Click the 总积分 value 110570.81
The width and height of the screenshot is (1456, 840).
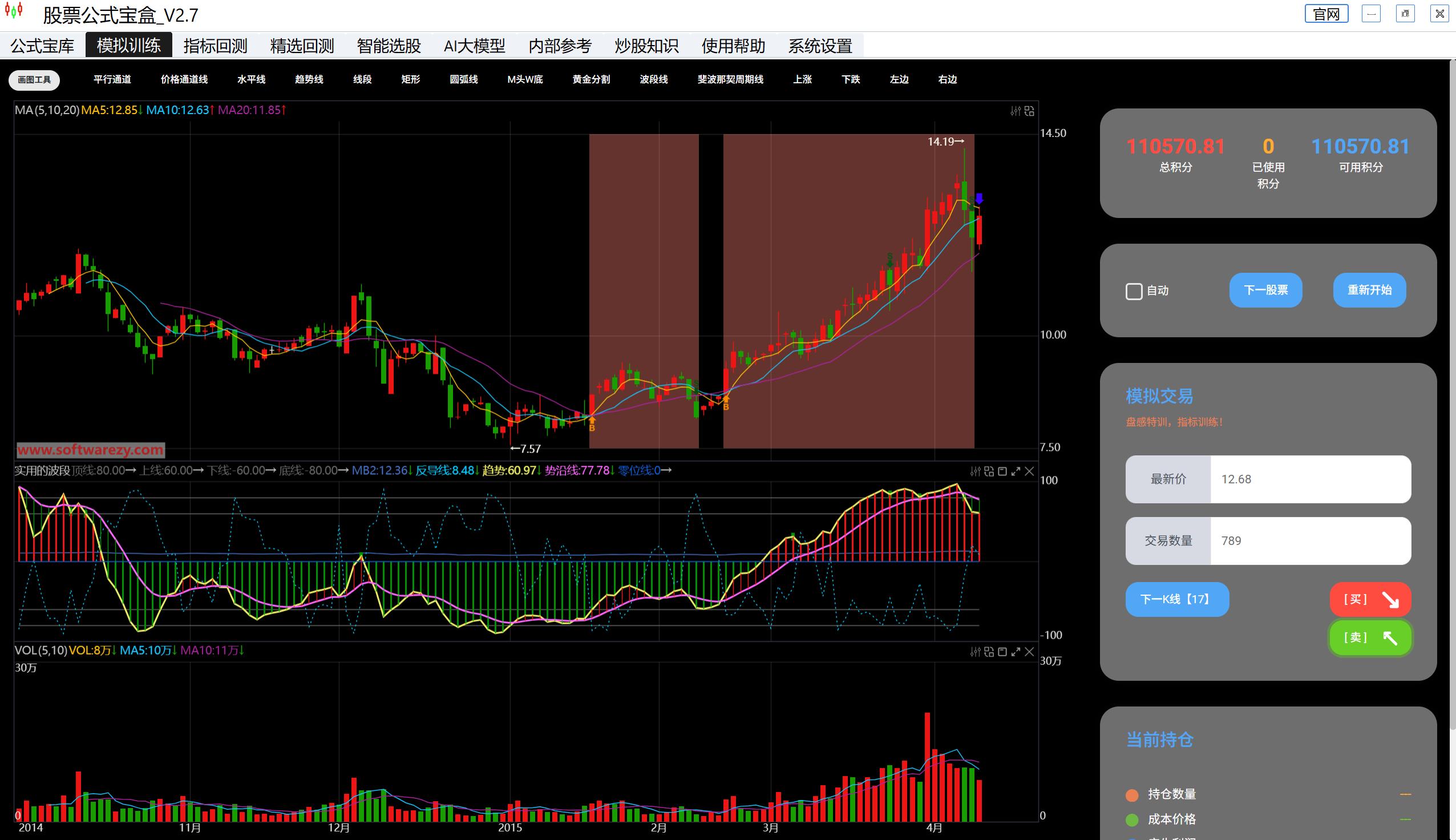[x=1175, y=147]
